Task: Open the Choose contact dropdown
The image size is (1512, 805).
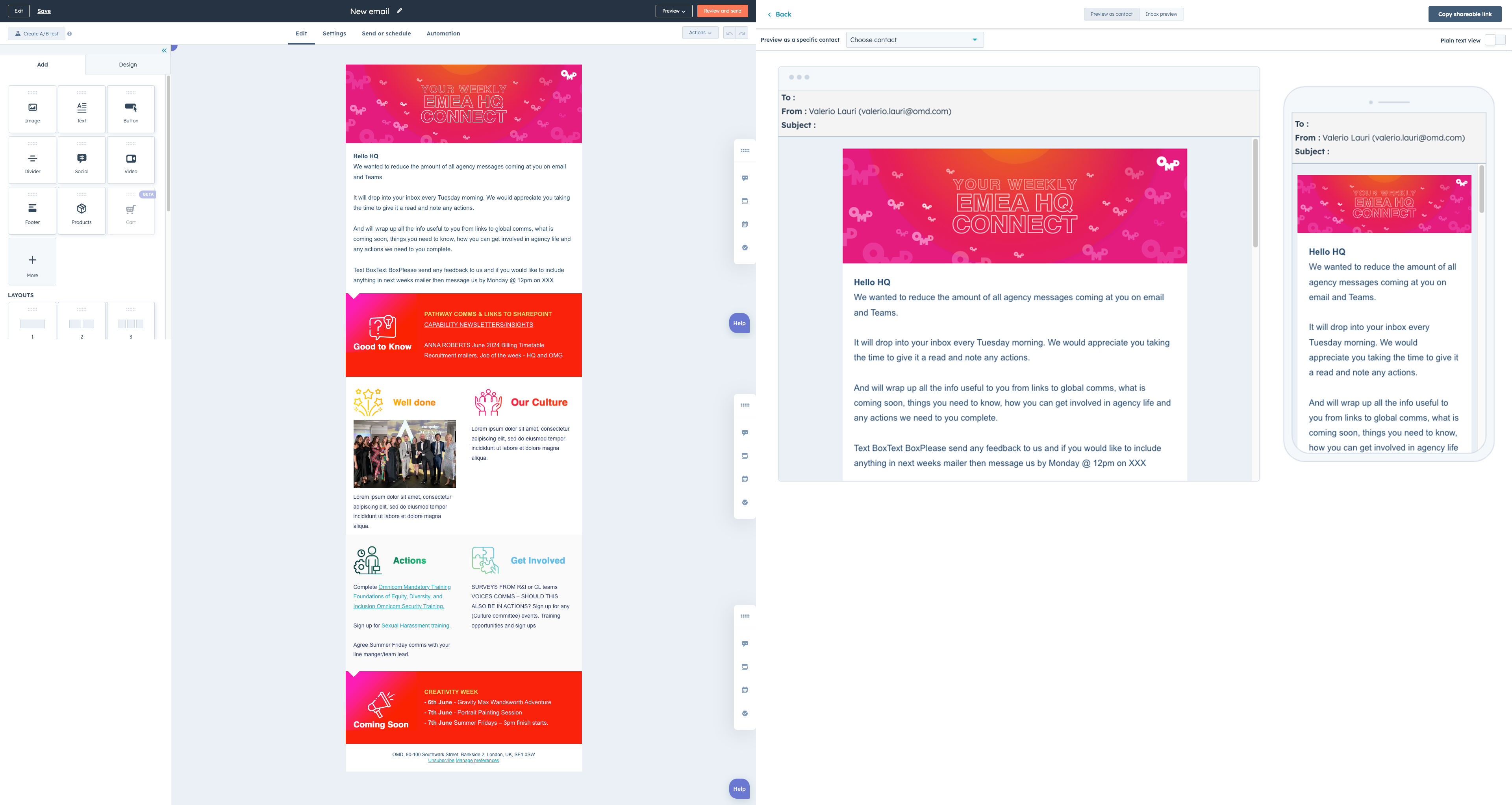Action: pos(914,40)
